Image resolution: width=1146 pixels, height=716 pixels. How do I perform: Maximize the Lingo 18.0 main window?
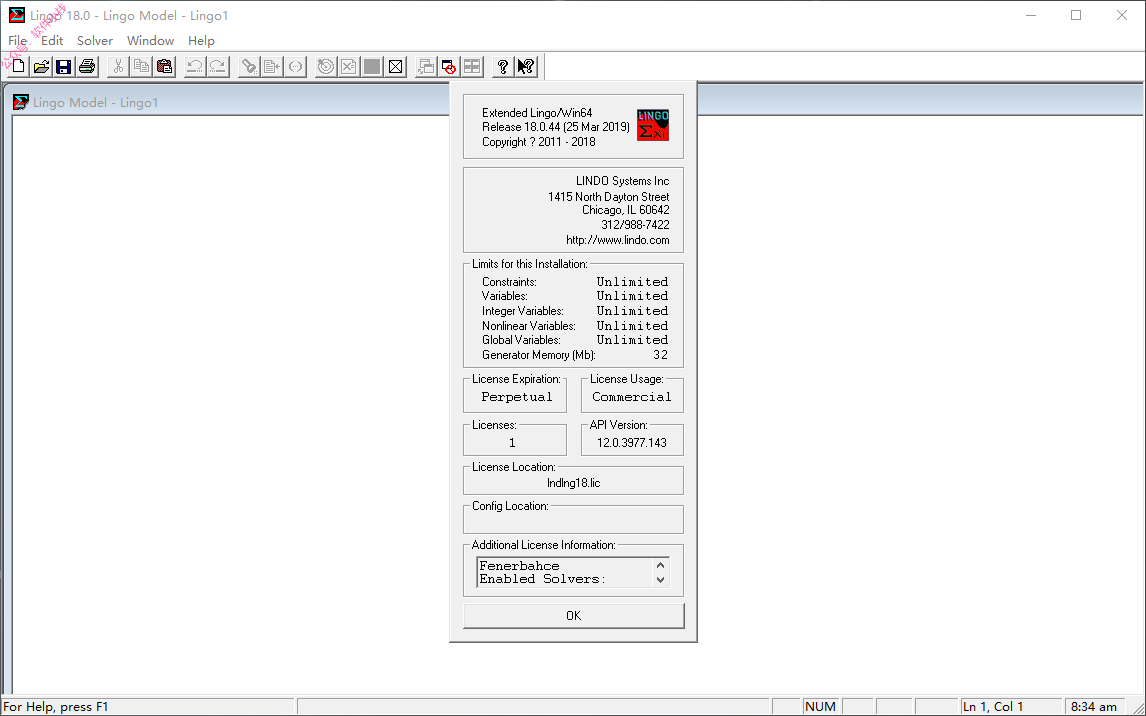click(x=1076, y=15)
